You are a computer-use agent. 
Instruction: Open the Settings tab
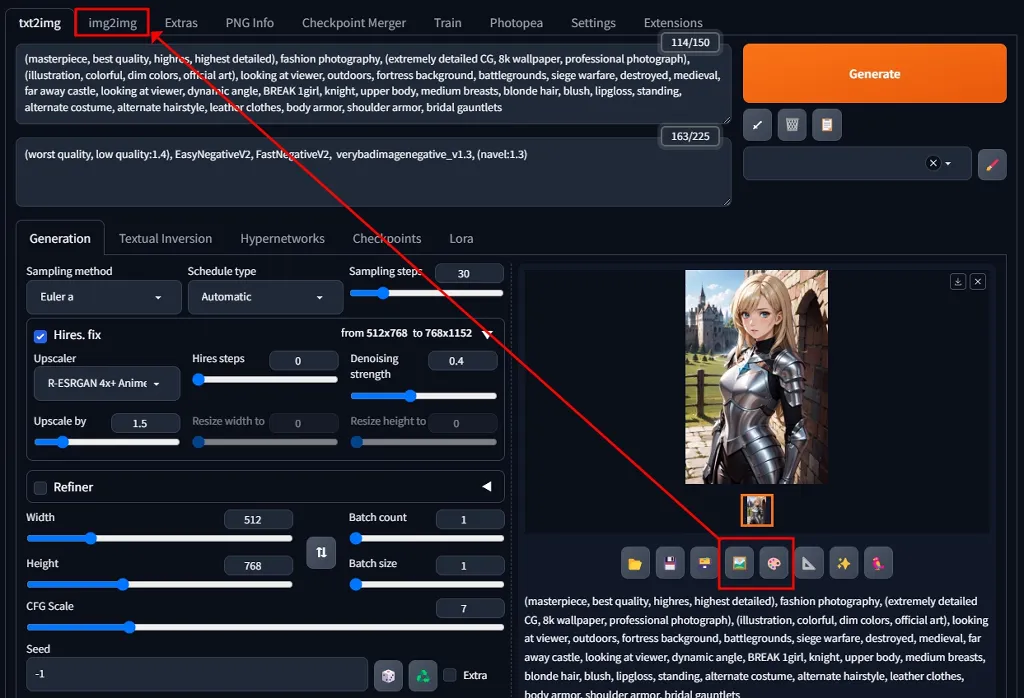tap(593, 23)
